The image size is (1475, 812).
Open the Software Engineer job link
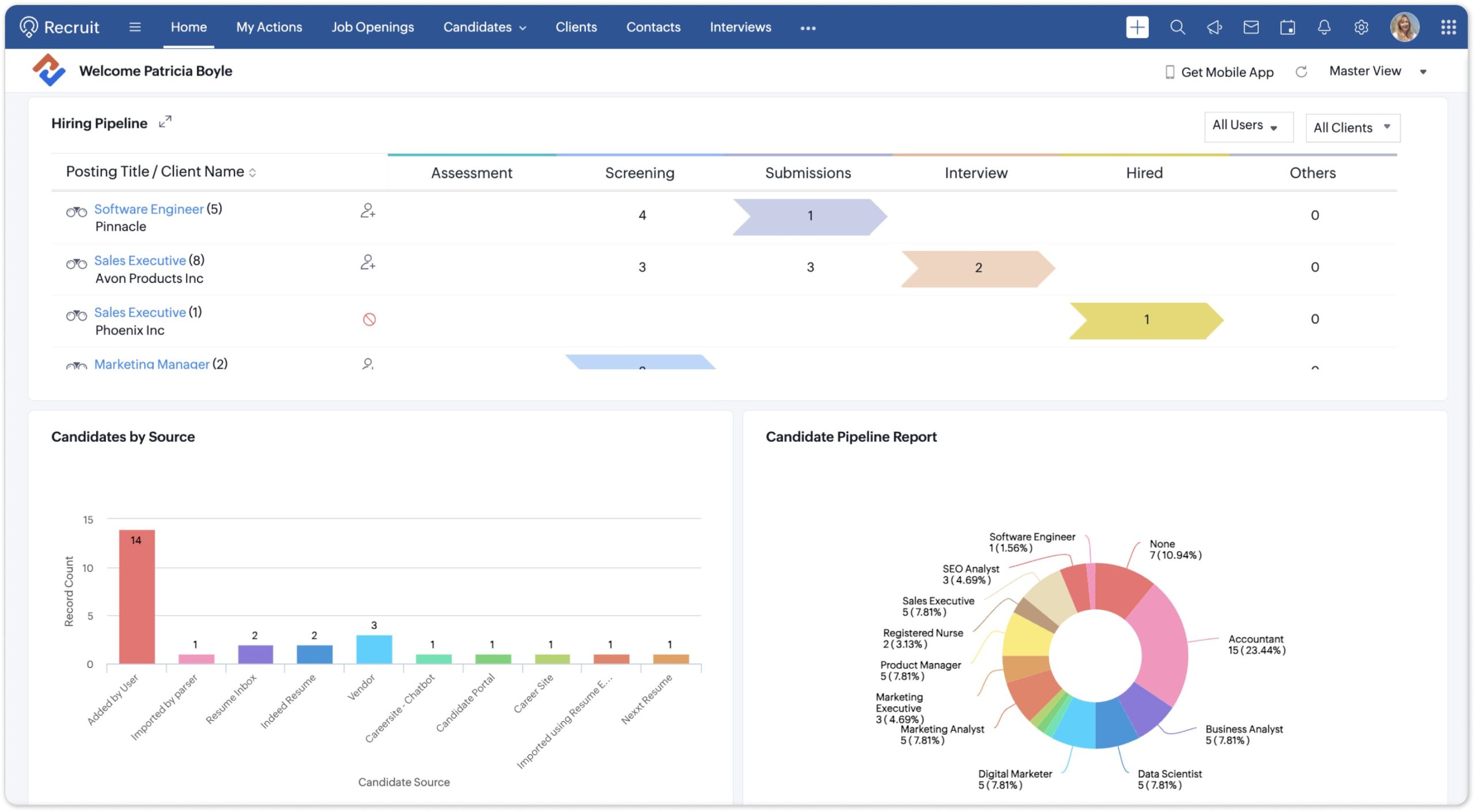click(x=149, y=209)
